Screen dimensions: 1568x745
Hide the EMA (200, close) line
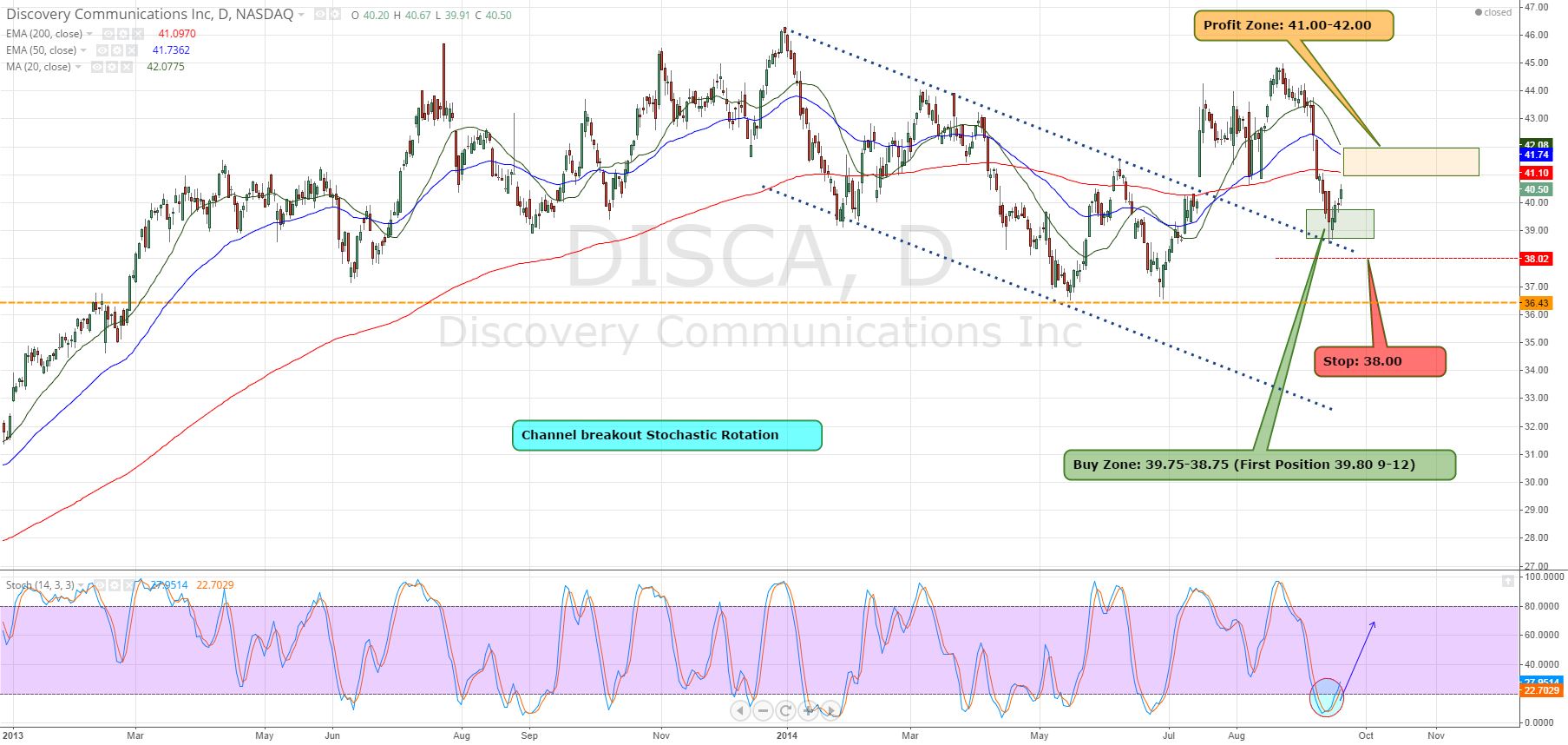pyautogui.click(x=108, y=34)
